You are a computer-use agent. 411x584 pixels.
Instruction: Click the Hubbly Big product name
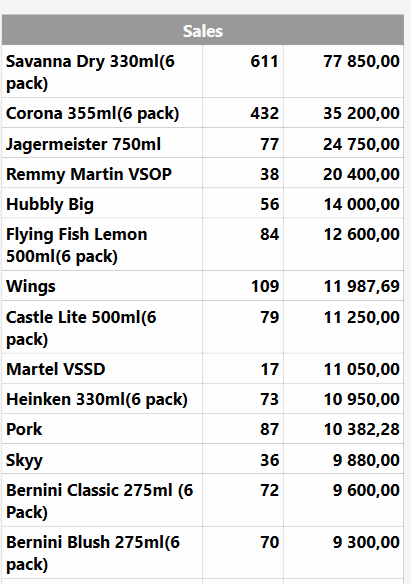[50, 204]
